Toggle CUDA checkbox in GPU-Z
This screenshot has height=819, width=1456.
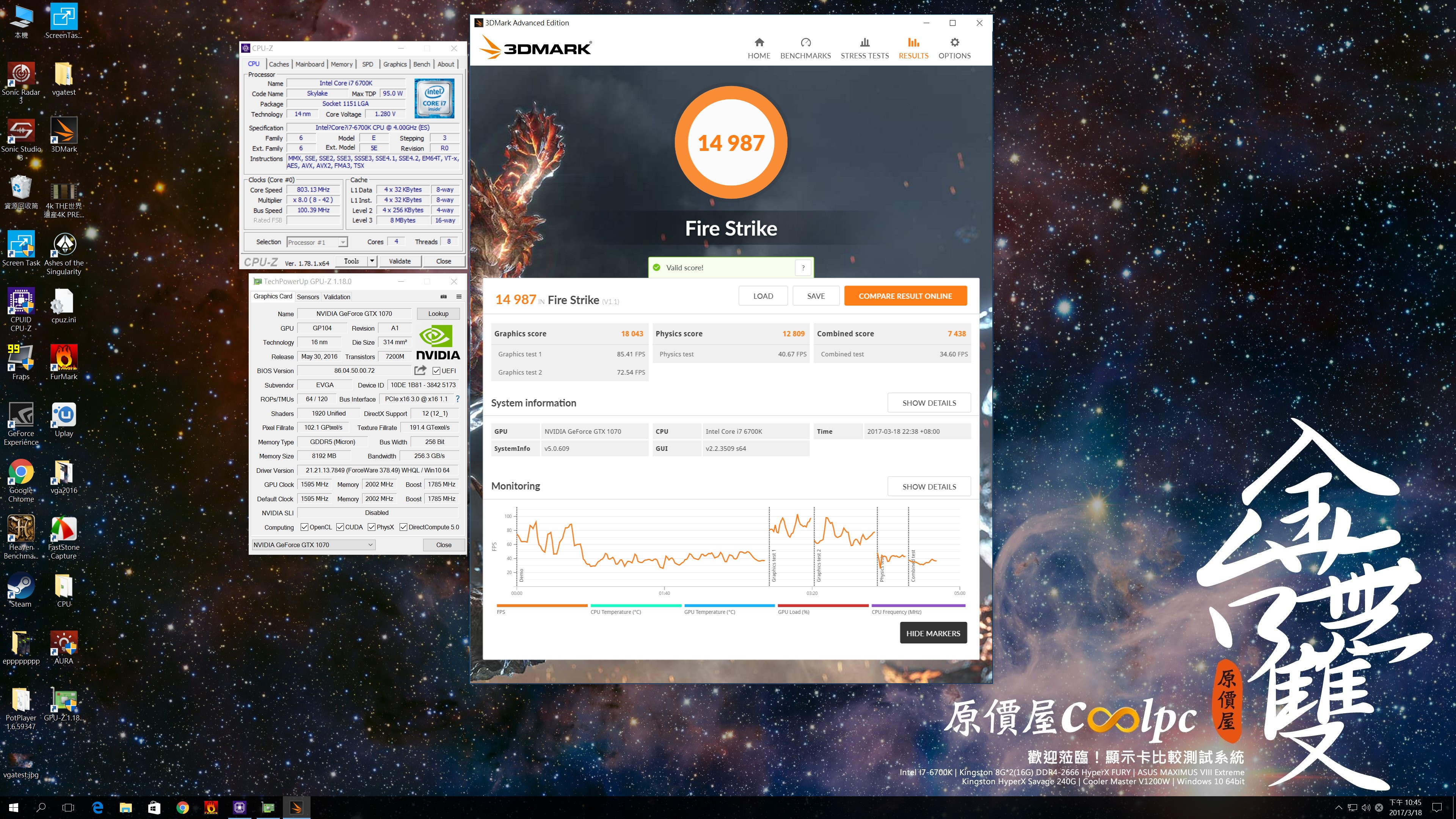click(340, 527)
